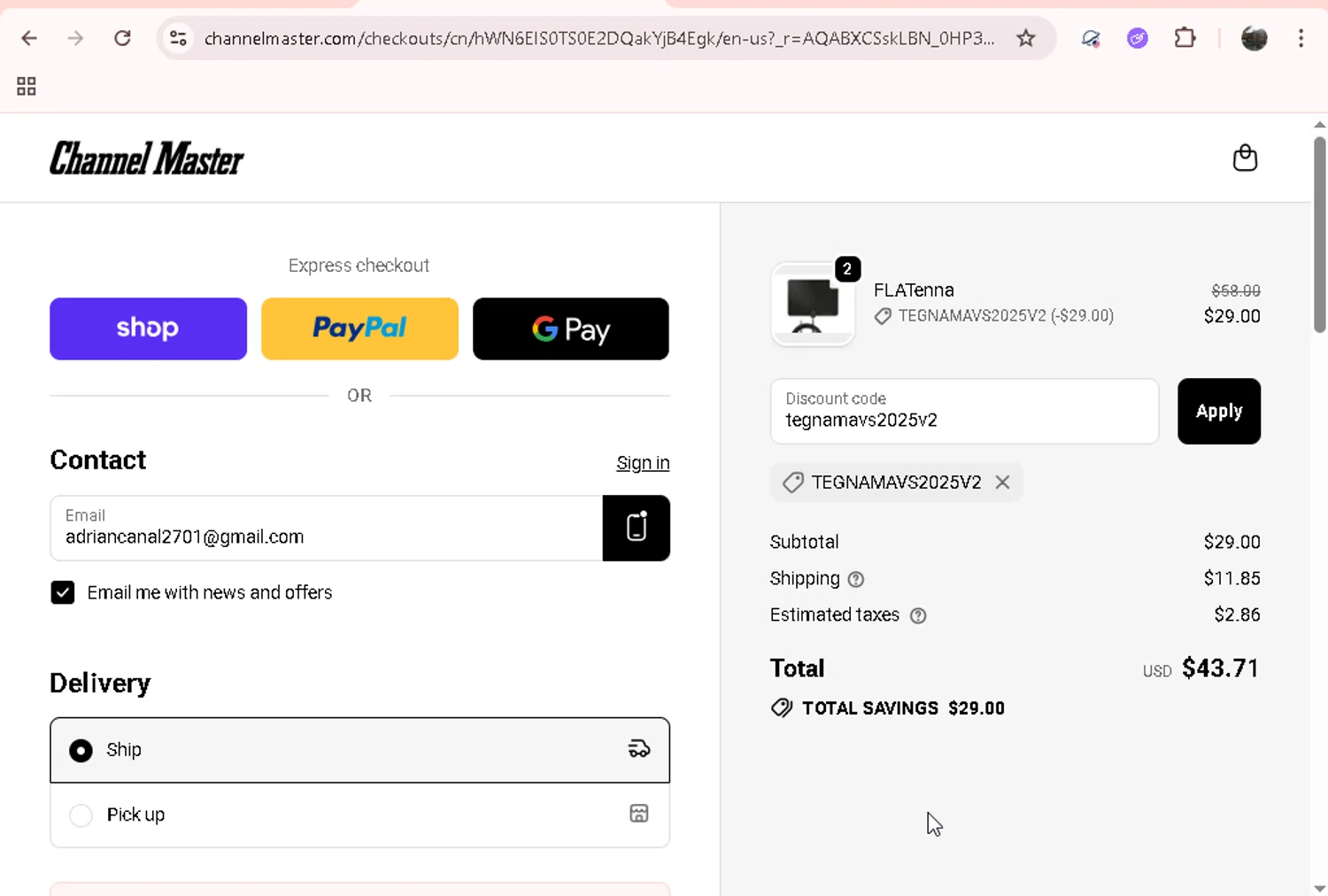The height and width of the screenshot is (896, 1328).
Task: Apply the discount code
Action: point(1219,411)
